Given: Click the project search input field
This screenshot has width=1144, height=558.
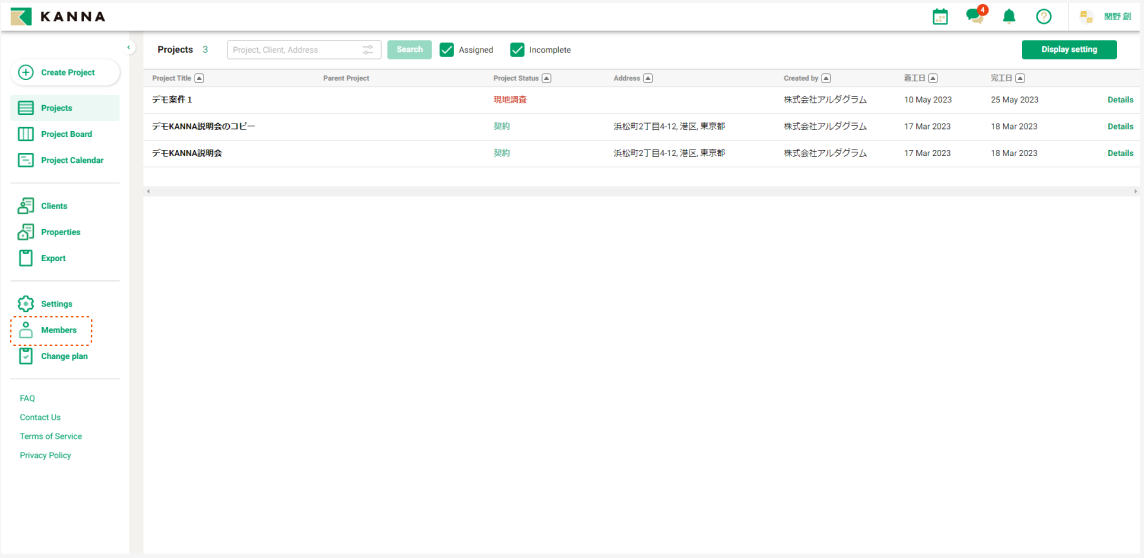Looking at the screenshot, I should [x=295, y=50].
